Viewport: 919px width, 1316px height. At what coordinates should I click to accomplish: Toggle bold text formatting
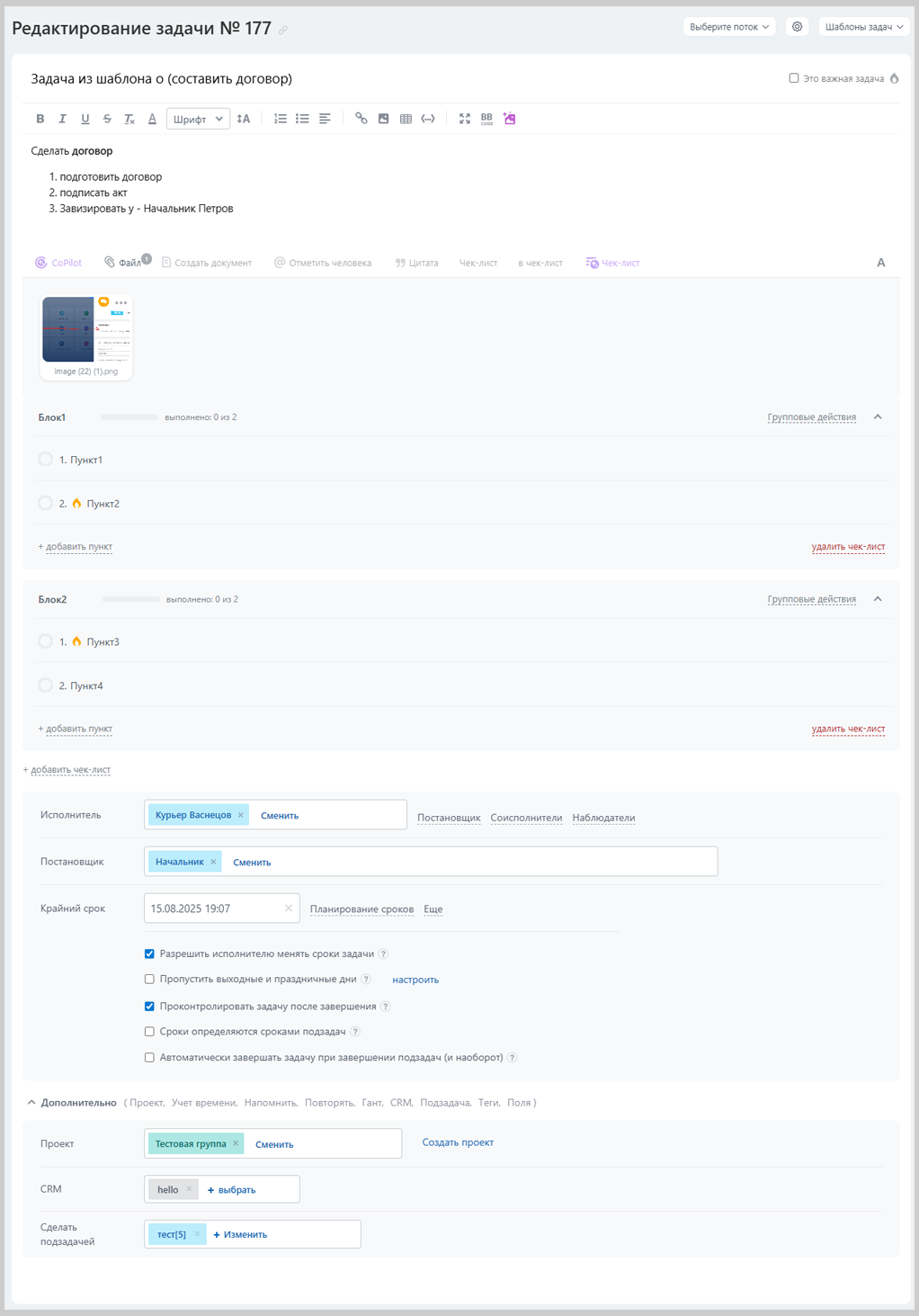40,119
